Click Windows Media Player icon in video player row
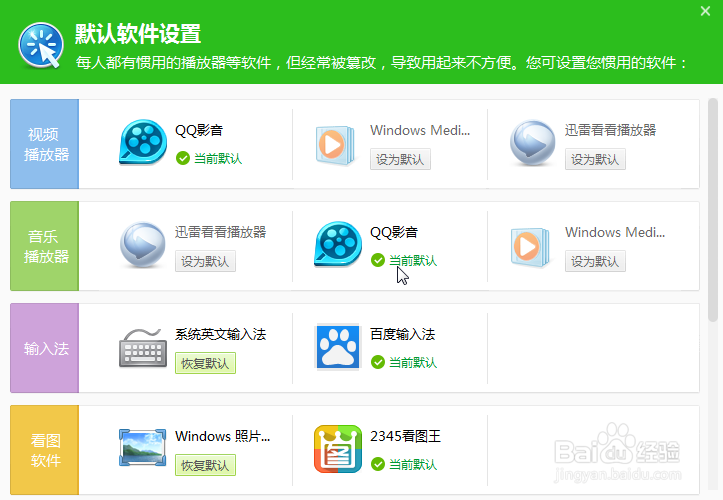This screenshot has height=500, width=723. pyautogui.click(x=335, y=145)
